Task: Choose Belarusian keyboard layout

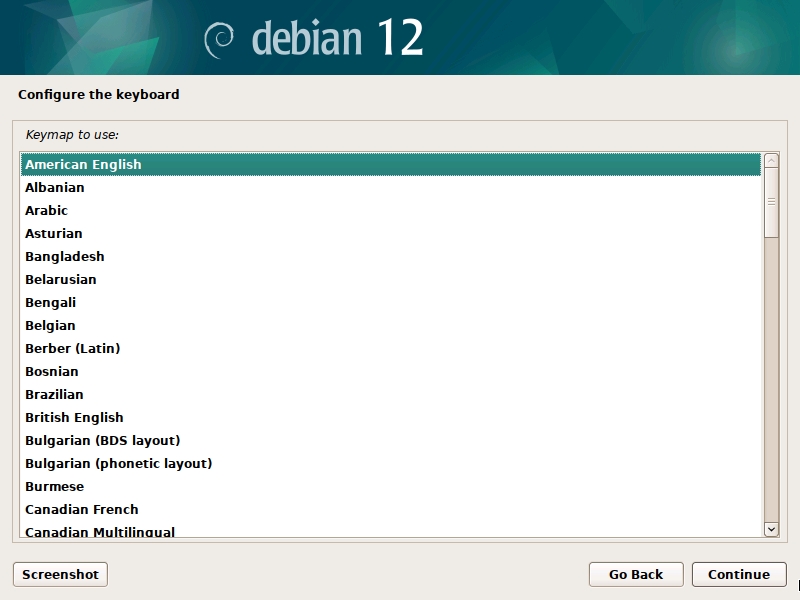Action: (x=61, y=279)
